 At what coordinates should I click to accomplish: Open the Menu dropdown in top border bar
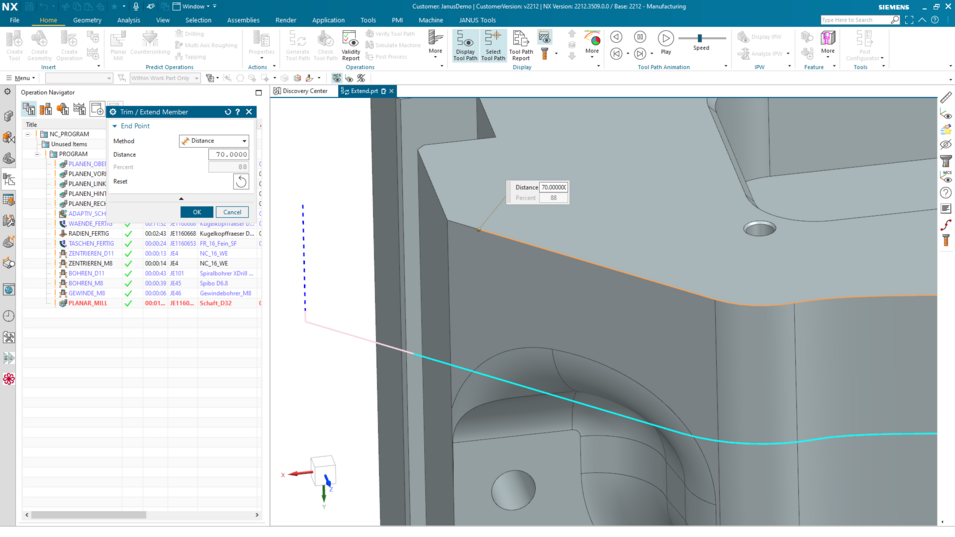(21, 78)
